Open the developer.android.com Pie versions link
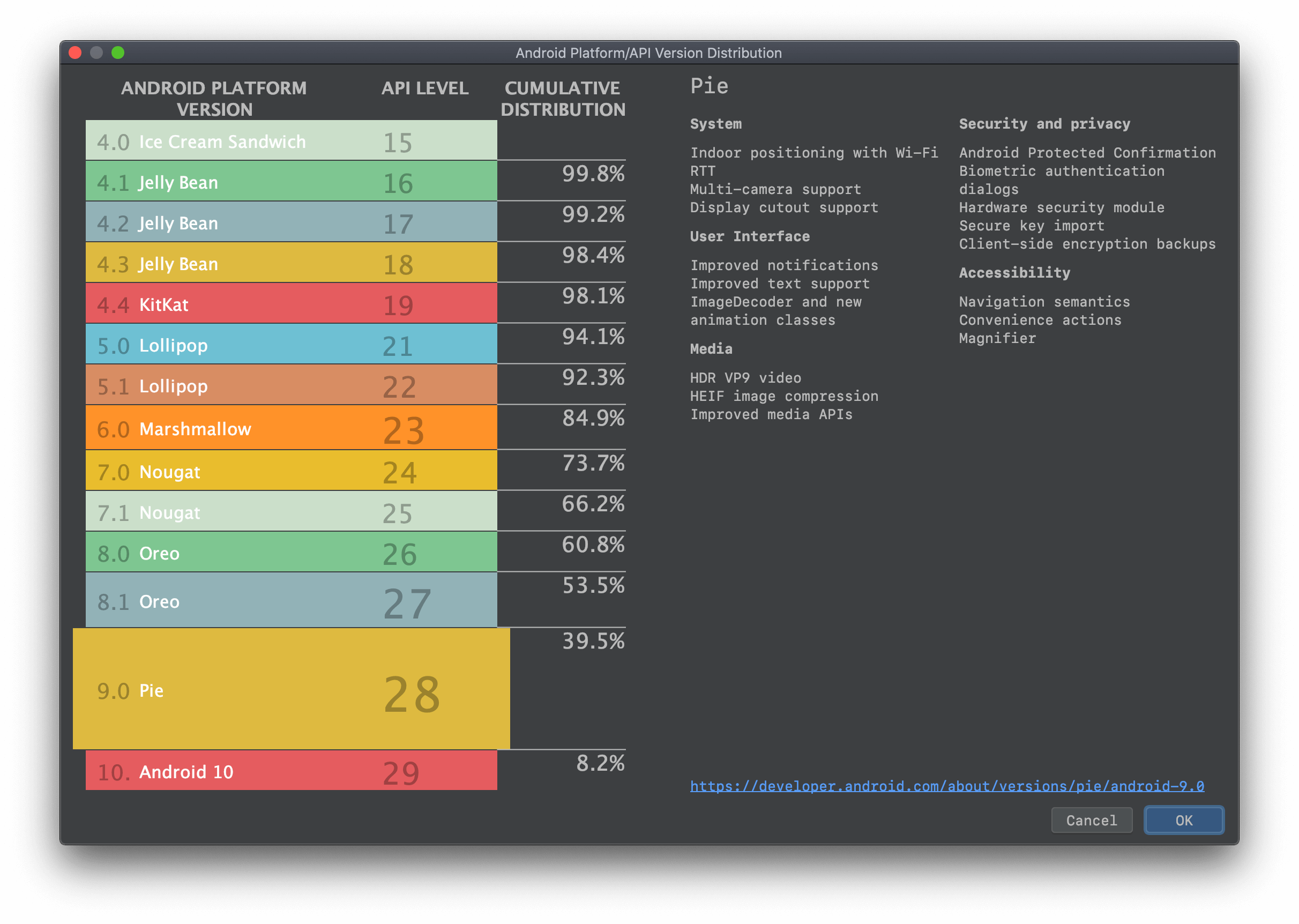This screenshot has width=1299, height=924. (946, 786)
